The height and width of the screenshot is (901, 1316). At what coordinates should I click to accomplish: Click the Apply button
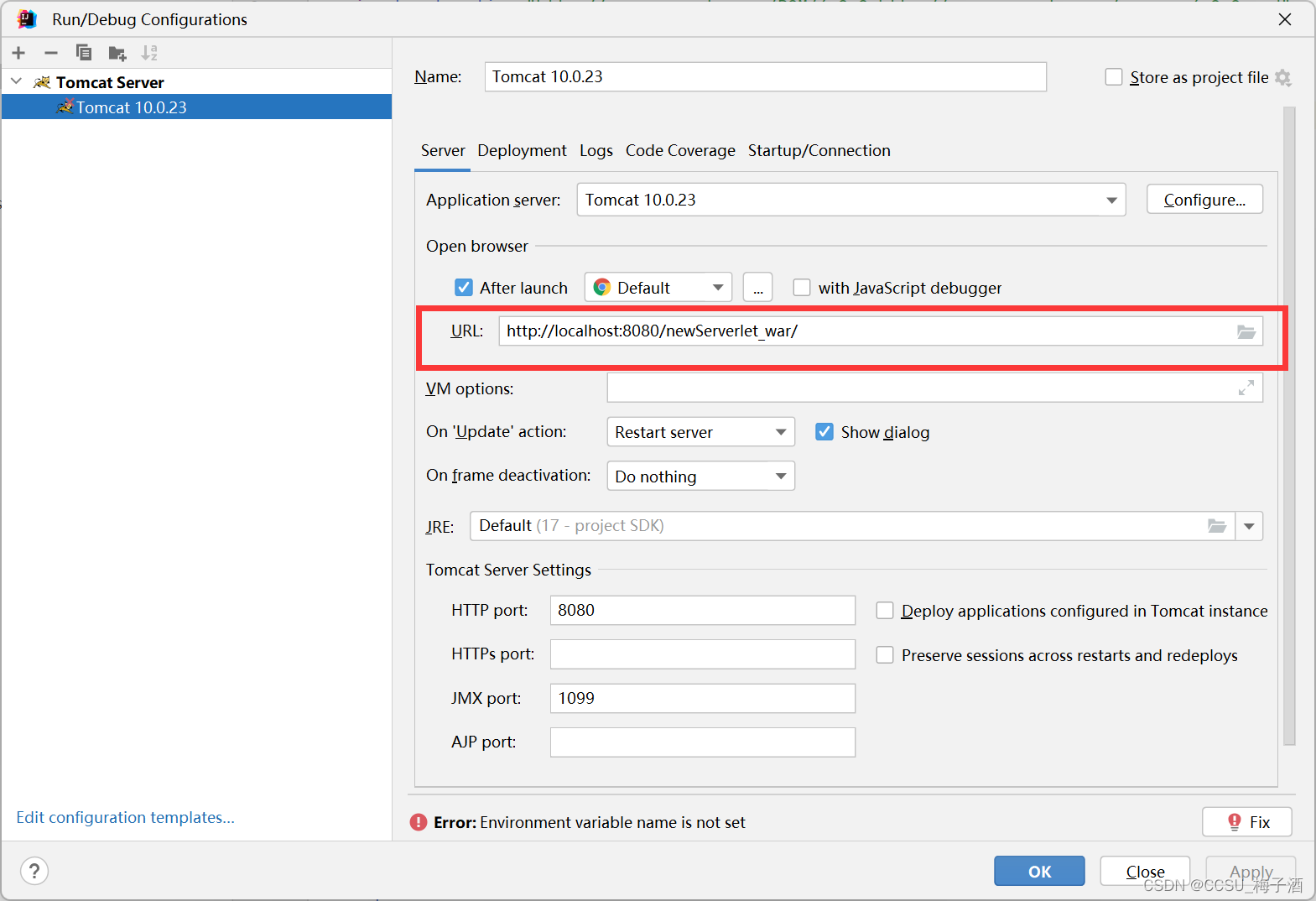tap(1251, 872)
